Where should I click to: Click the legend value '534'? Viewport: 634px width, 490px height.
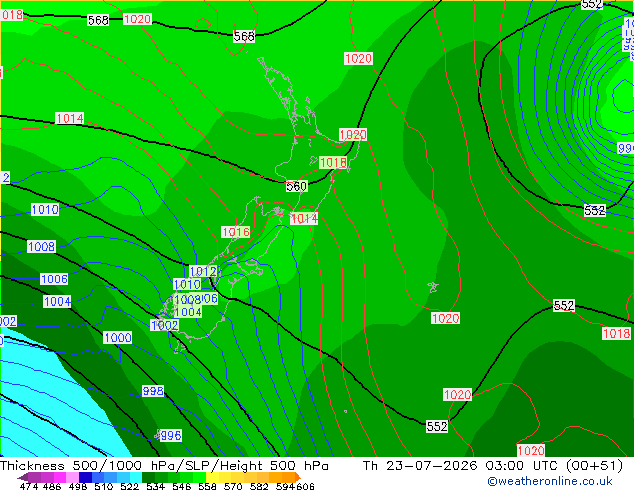[x=155, y=486]
